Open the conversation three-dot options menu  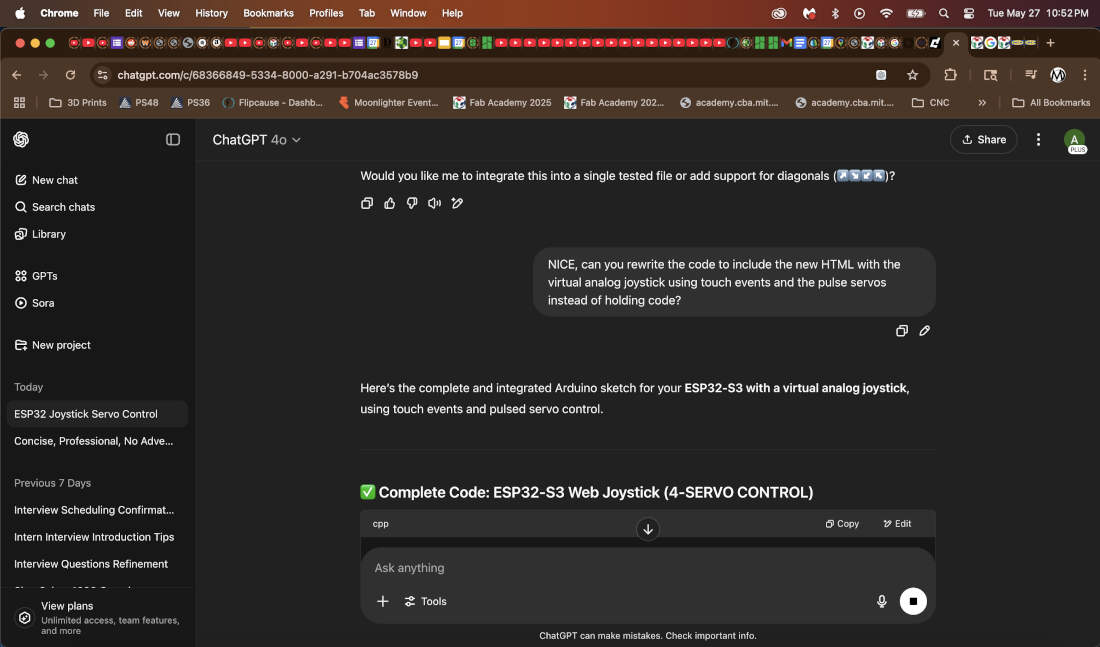[x=1038, y=140]
